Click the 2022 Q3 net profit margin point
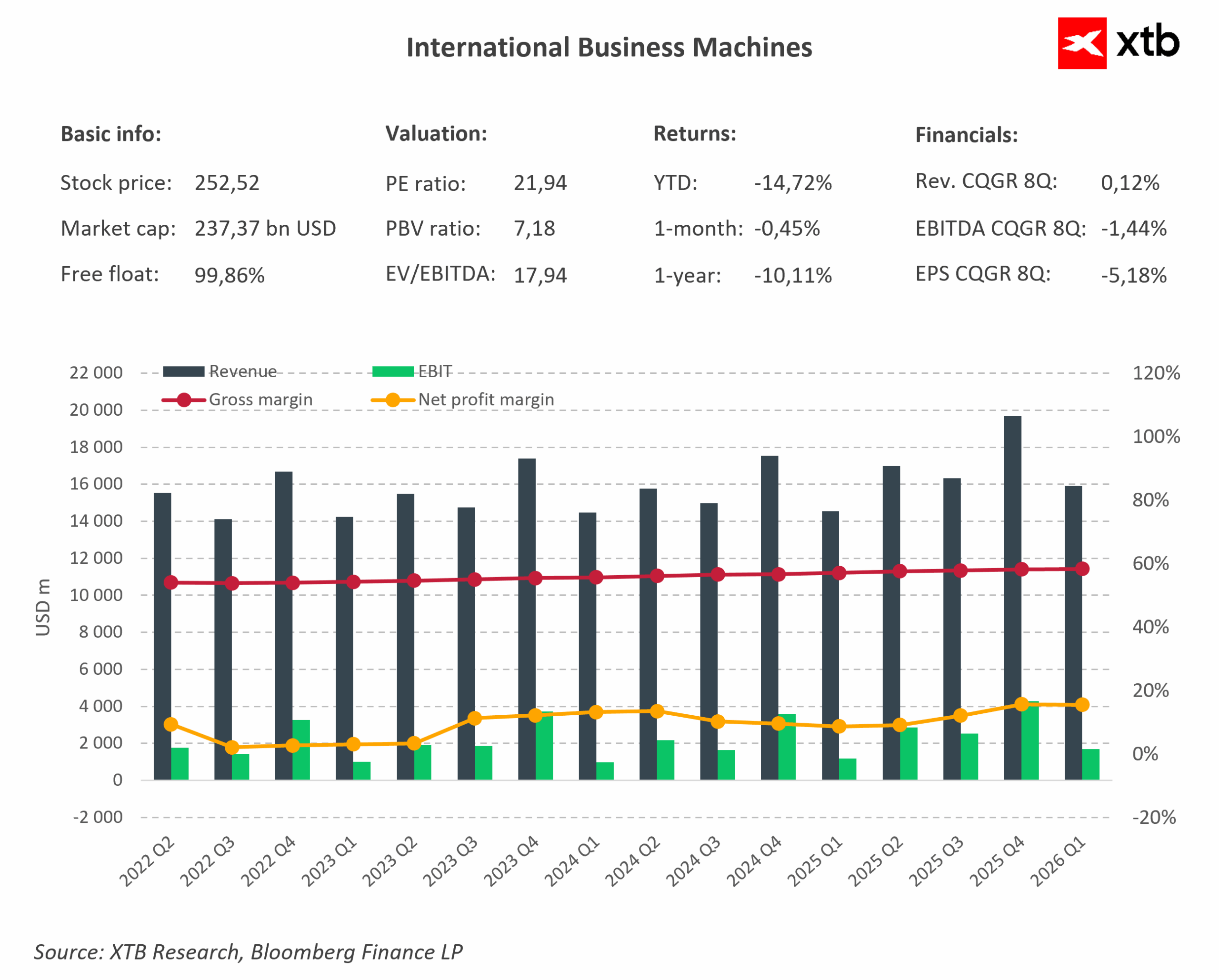Screen dimensions: 1219x980 coord(232,748)
